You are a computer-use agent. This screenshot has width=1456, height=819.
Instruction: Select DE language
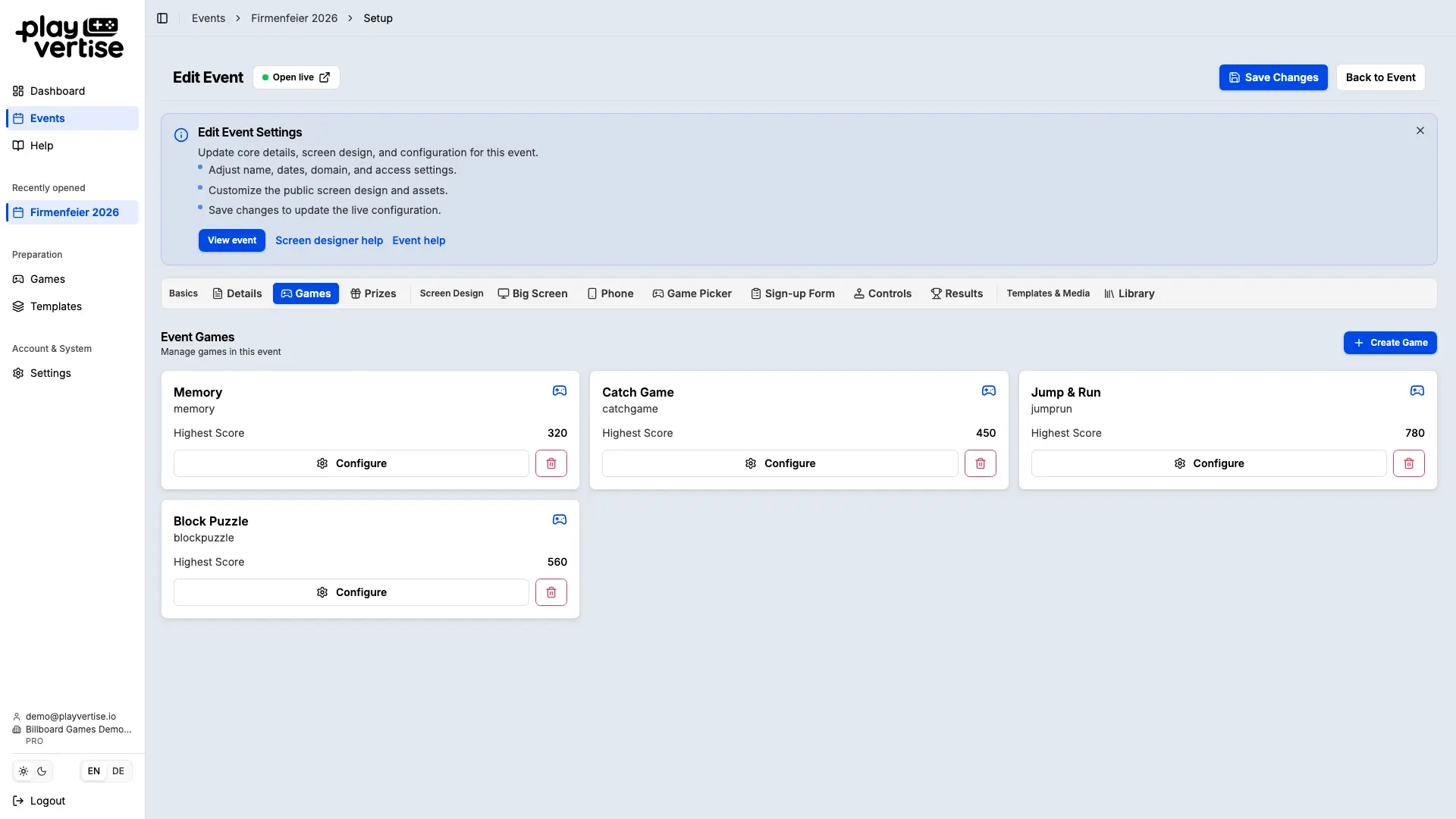click(118, 771)
